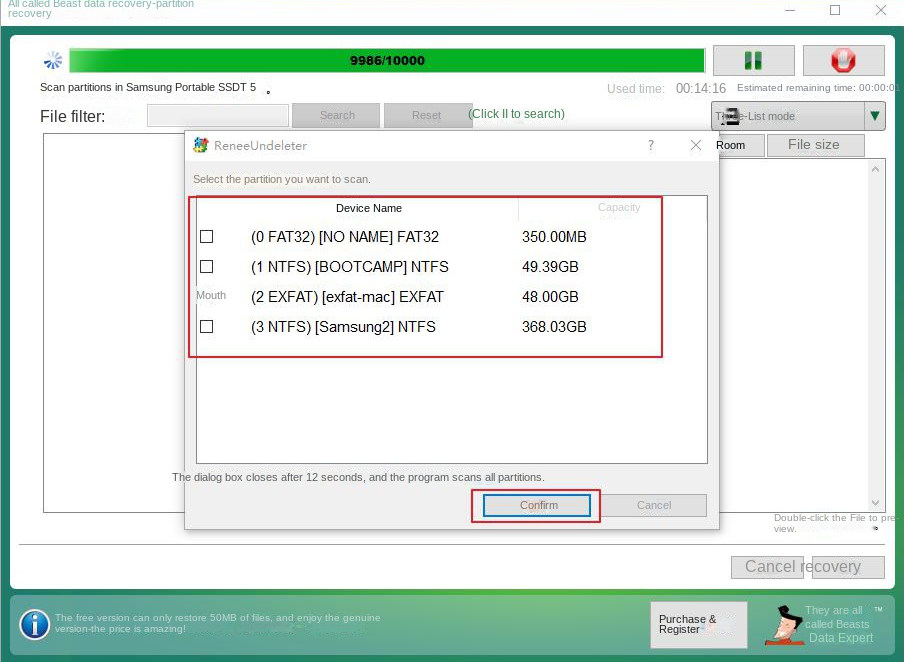Pause the scan using the pause icon
904x662 pixels.
coord(753,59)
